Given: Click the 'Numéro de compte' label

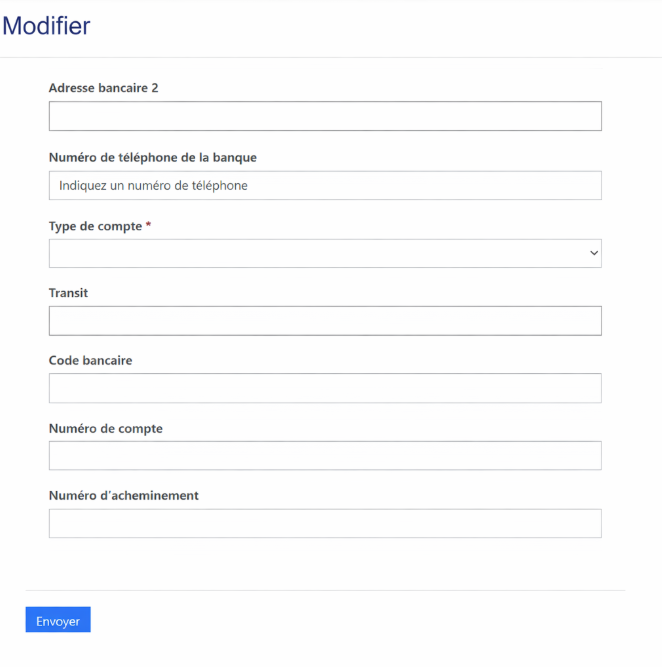Looking at the screenshot, I should click(x=106, y=428).
